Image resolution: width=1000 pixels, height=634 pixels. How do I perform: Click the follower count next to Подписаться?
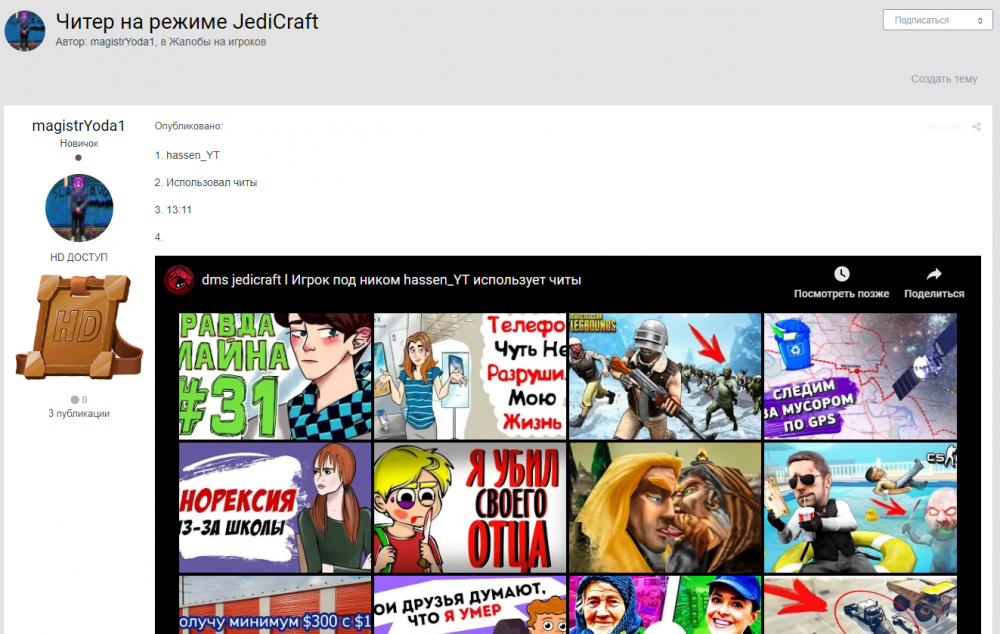coord(979,20)
